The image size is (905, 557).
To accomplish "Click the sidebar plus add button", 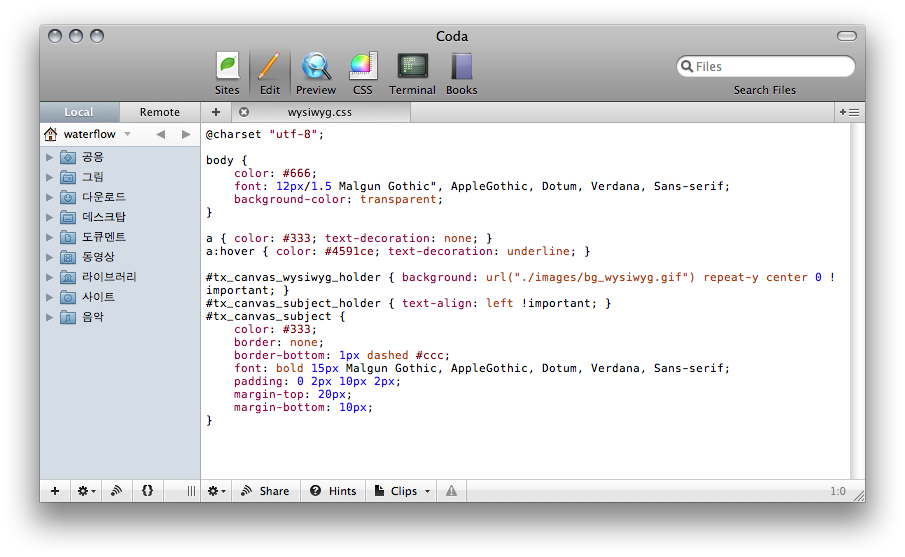I will pyautogui.click(x=55, y=491).
